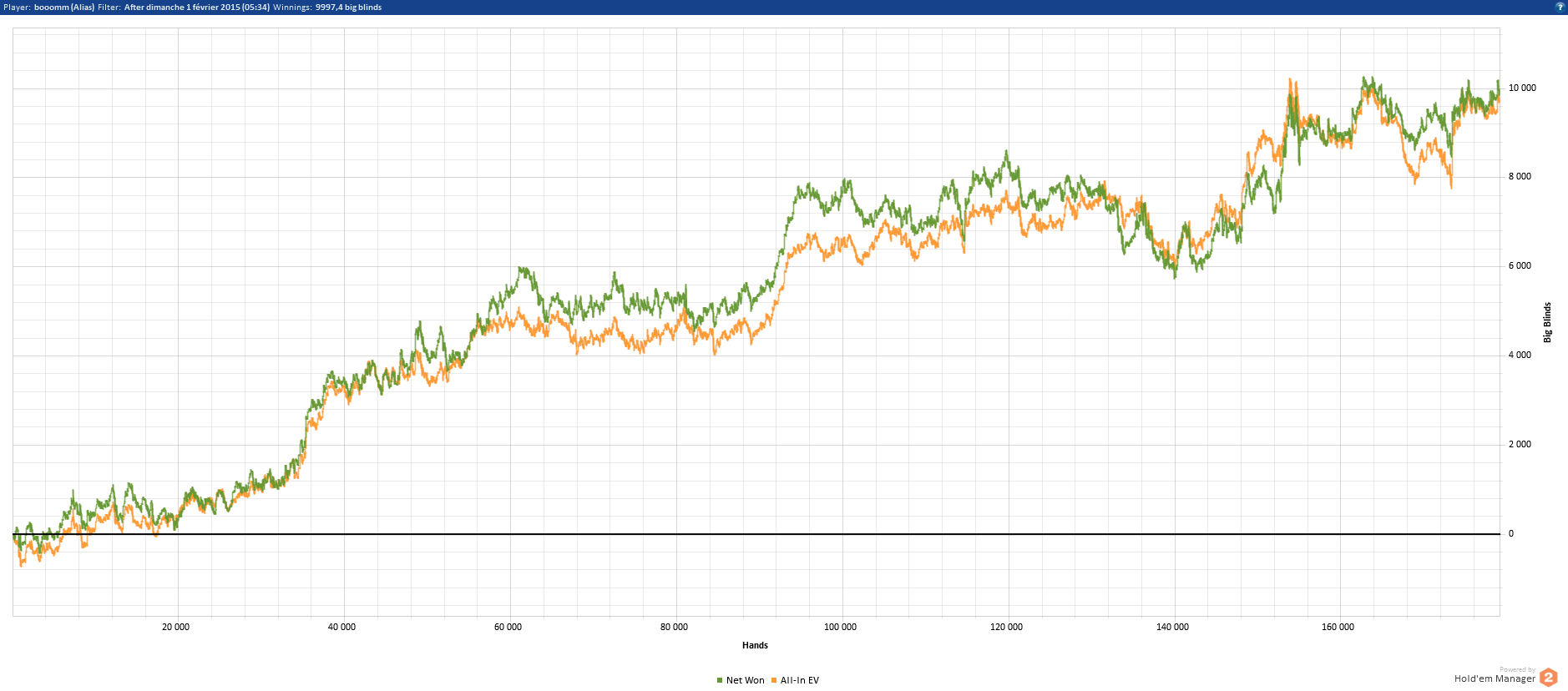
Task: Click the "20 000" hands axis label
Action: (175, 627)
